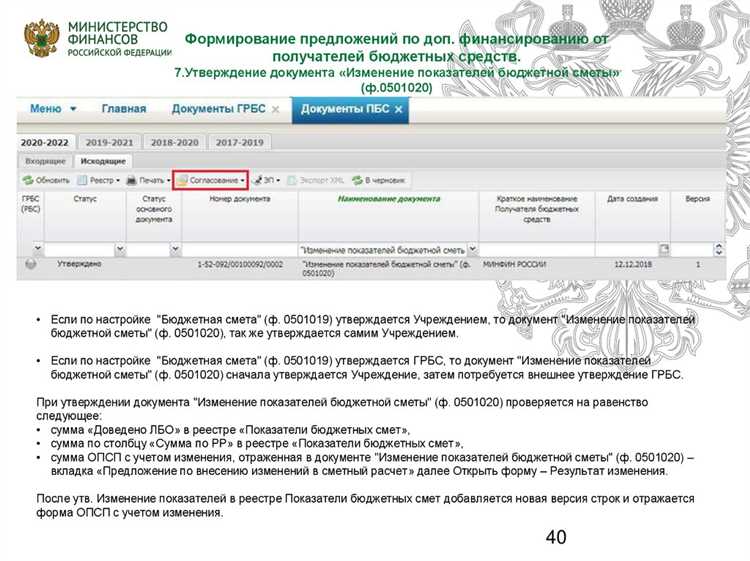Expand the Статус column filter dropdown
Screen dimensions: 750x561
pyautogui.click(x=120, y=249)
